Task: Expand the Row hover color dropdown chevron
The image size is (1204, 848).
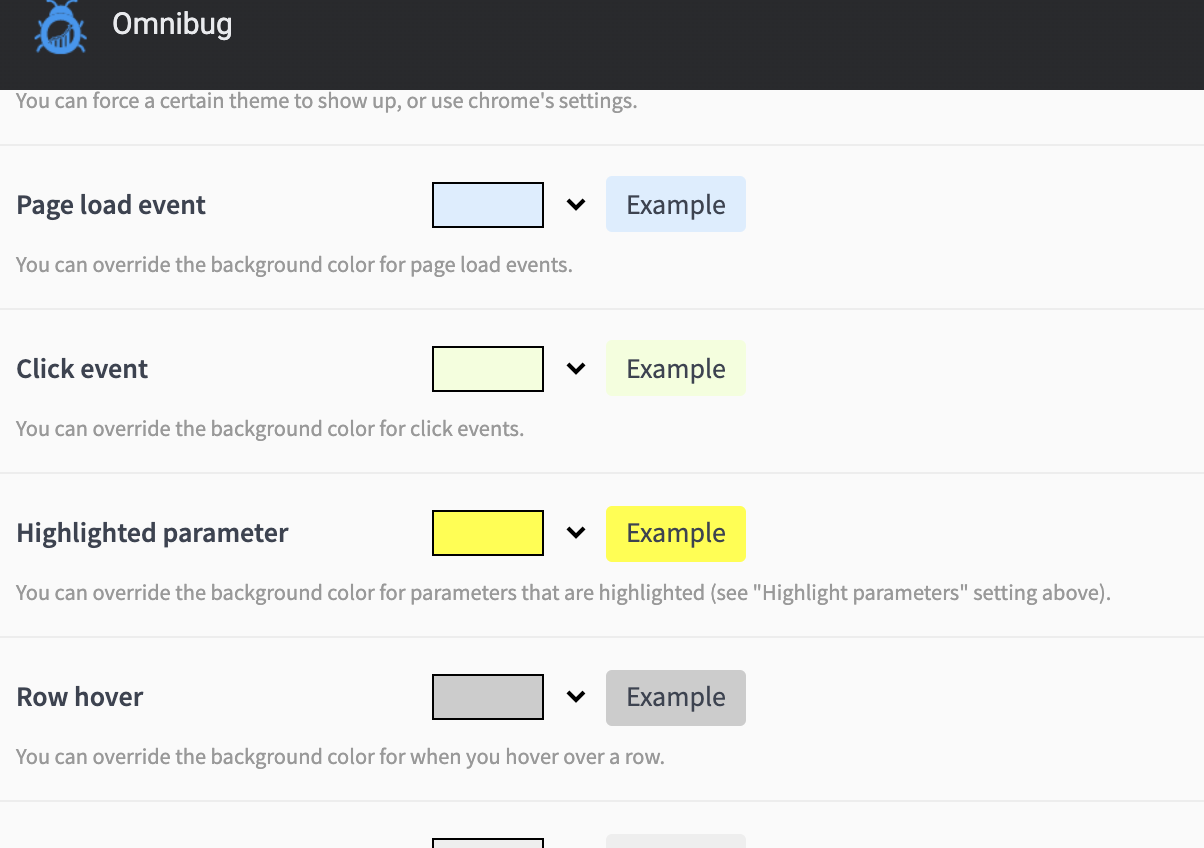Action: click(575, 697)
